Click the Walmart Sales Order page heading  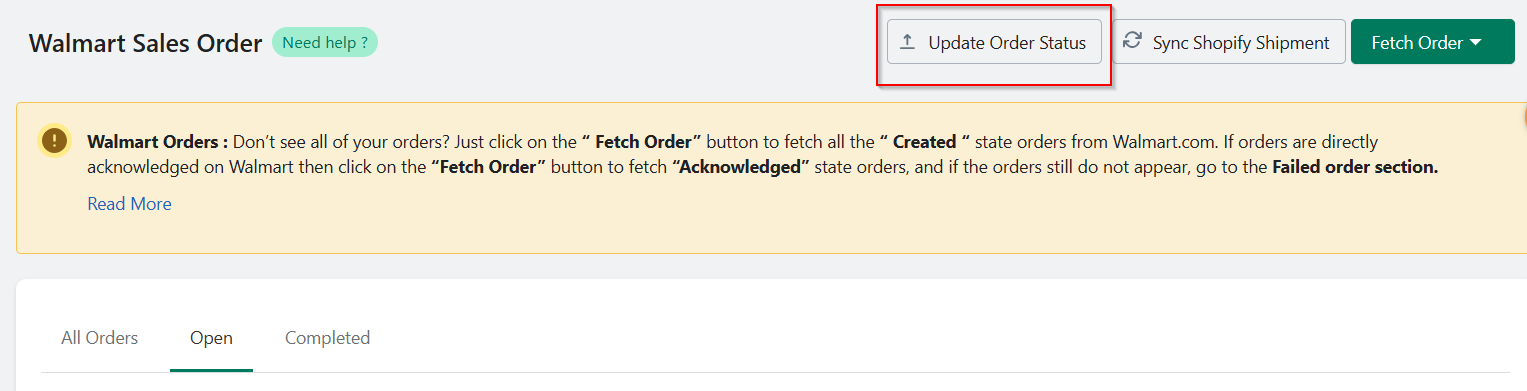point(145,43)
